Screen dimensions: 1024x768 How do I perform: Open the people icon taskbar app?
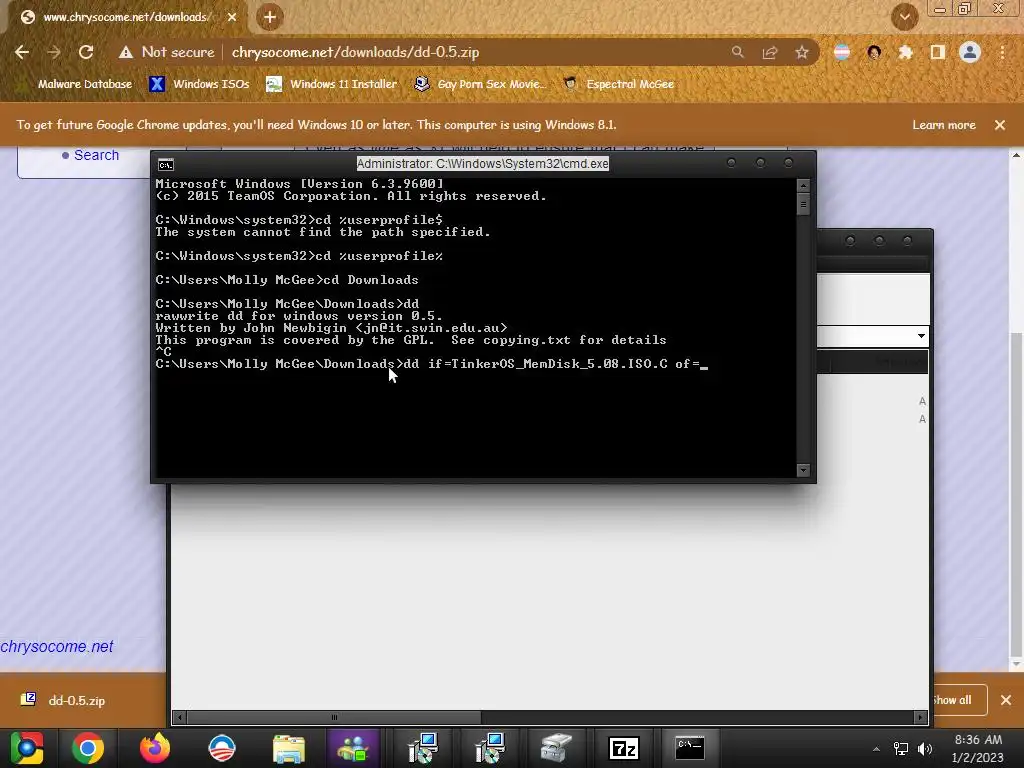coord(353,748)
